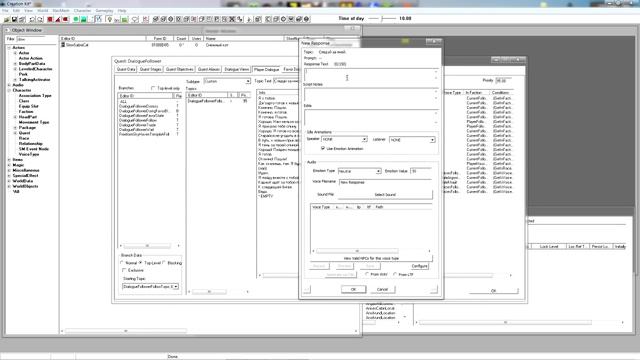Click the red square toolbar icon
This screenshot has height=360, width=640.
(x=50, y=19)
